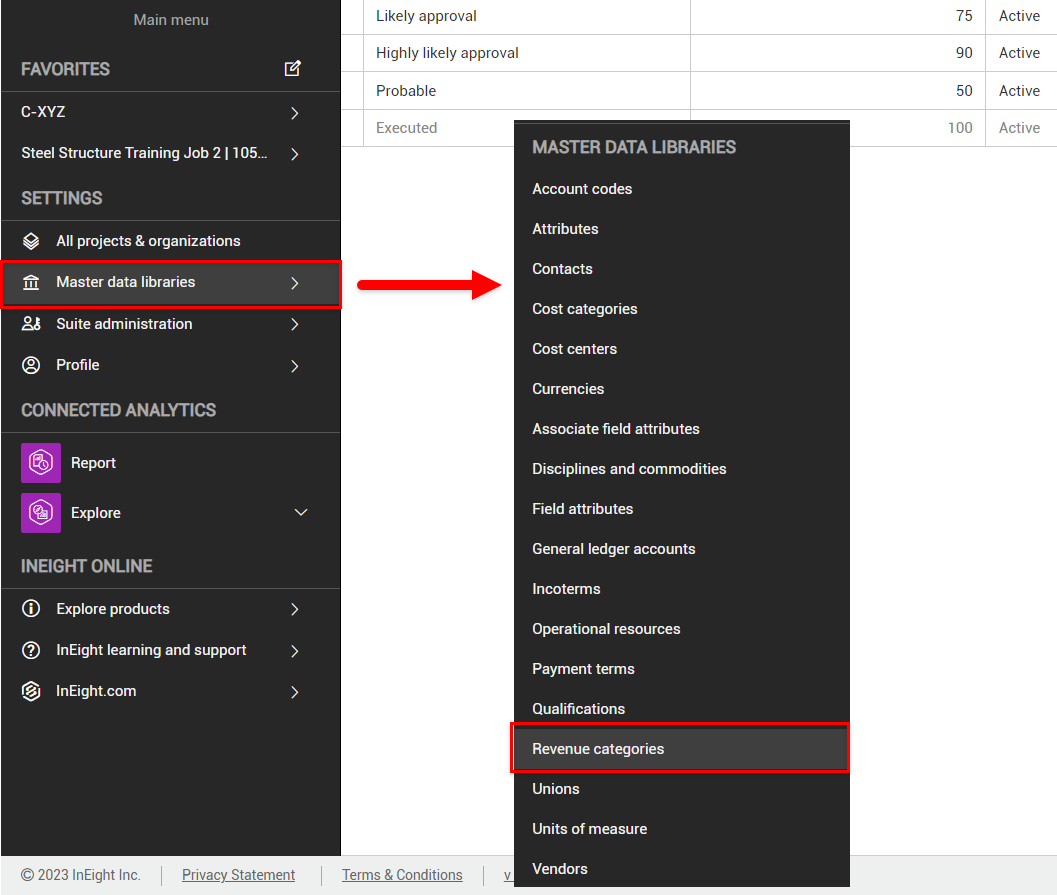Select Revenue categories from the library menu
Image resolution: width=1057 pixels, height=895 pixels.
coord(598,749)
